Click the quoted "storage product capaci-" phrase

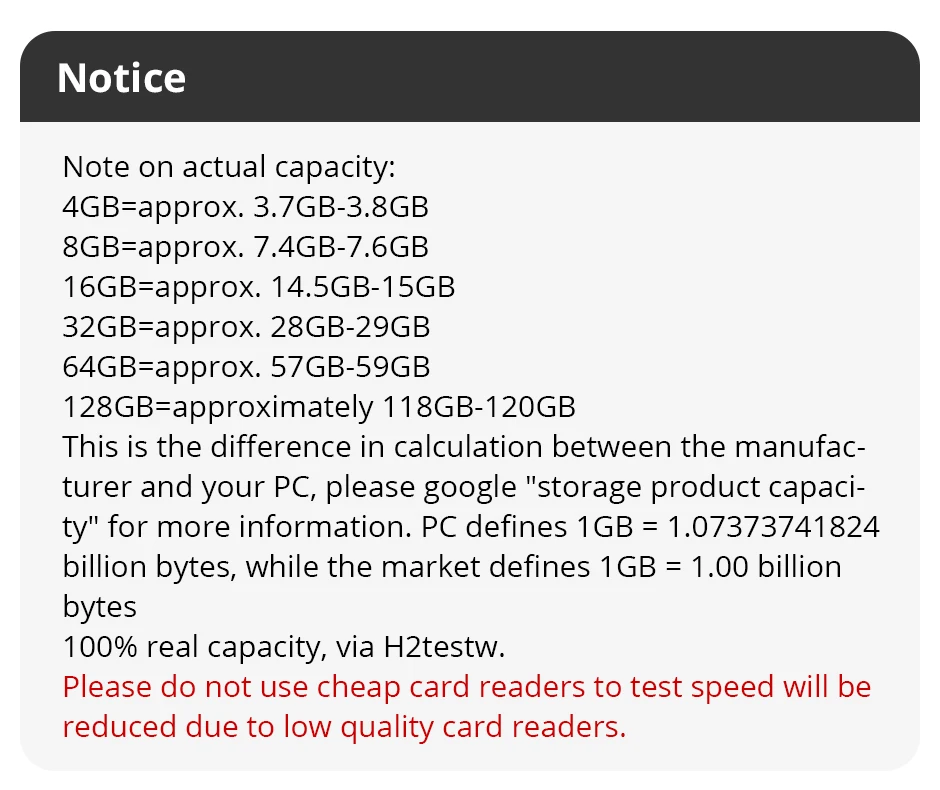[695, 487]
